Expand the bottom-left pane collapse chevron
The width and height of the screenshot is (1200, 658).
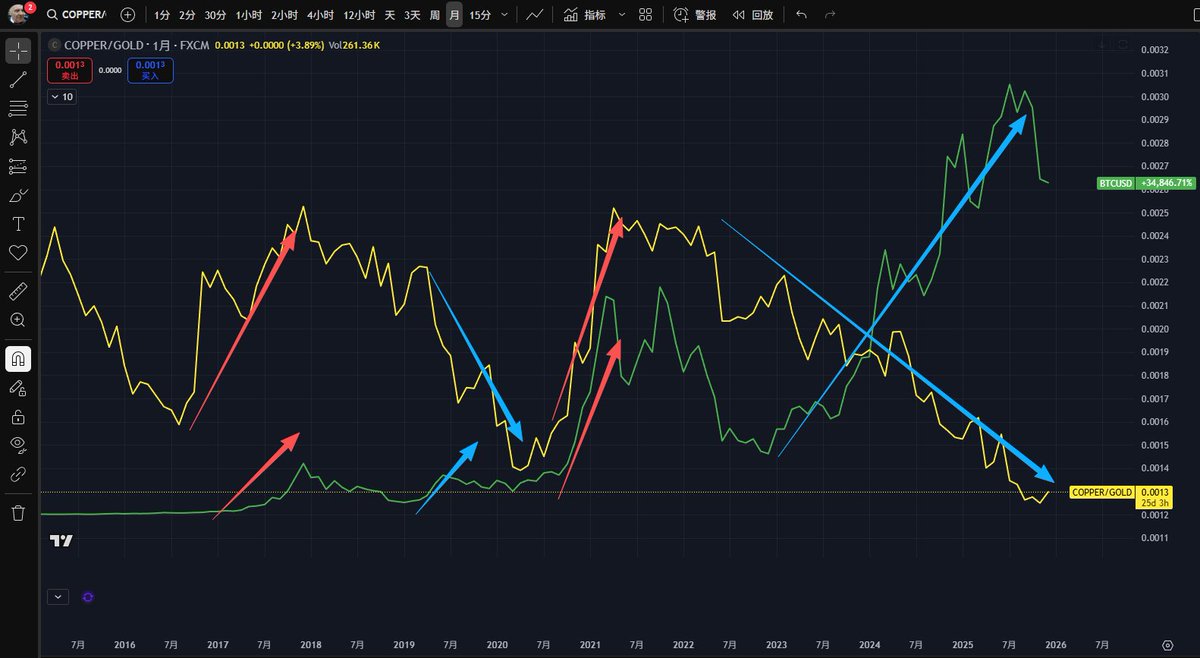57,596
